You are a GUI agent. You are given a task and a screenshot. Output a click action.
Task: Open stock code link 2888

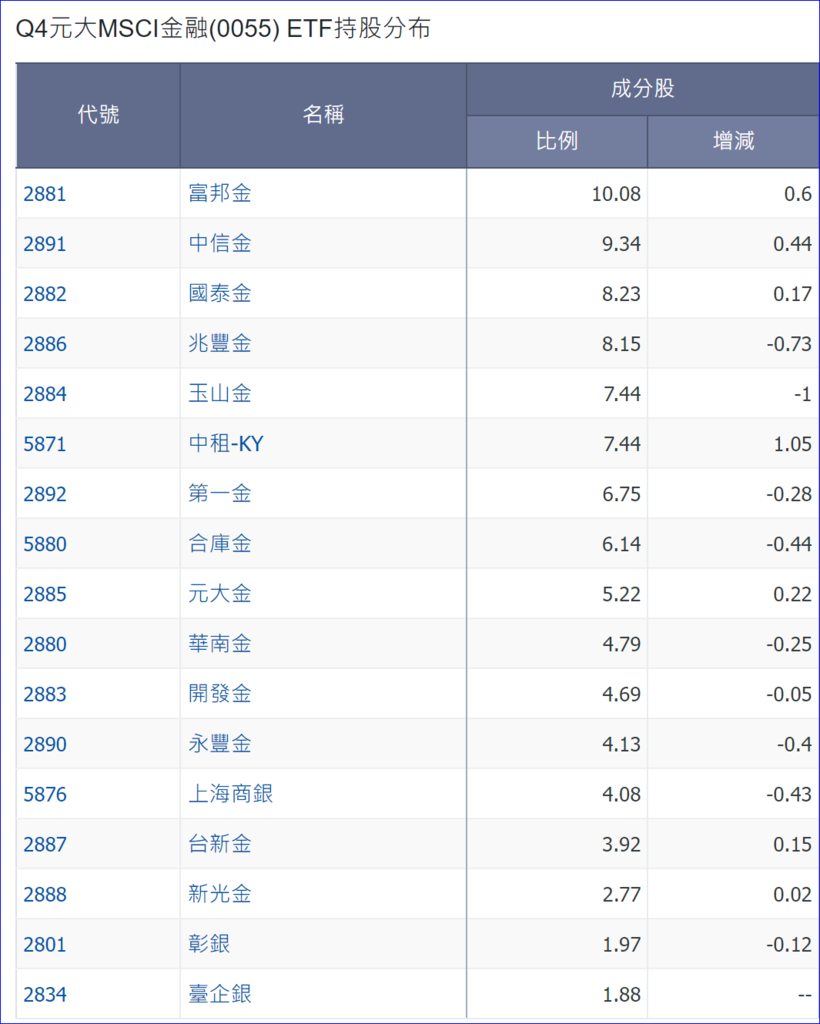tap(45, 895)
